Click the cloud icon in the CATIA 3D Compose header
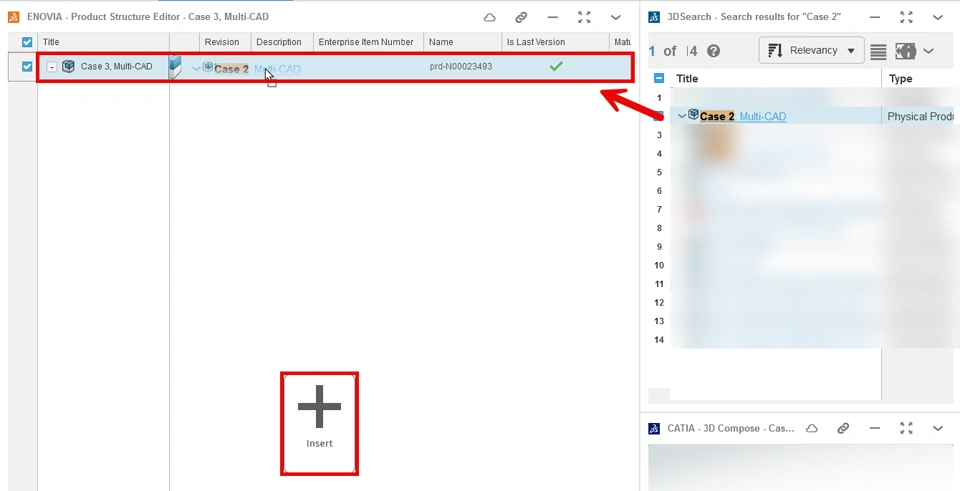Image resolution: width=960 pixels, height=491 pixels. pos(812,429)
